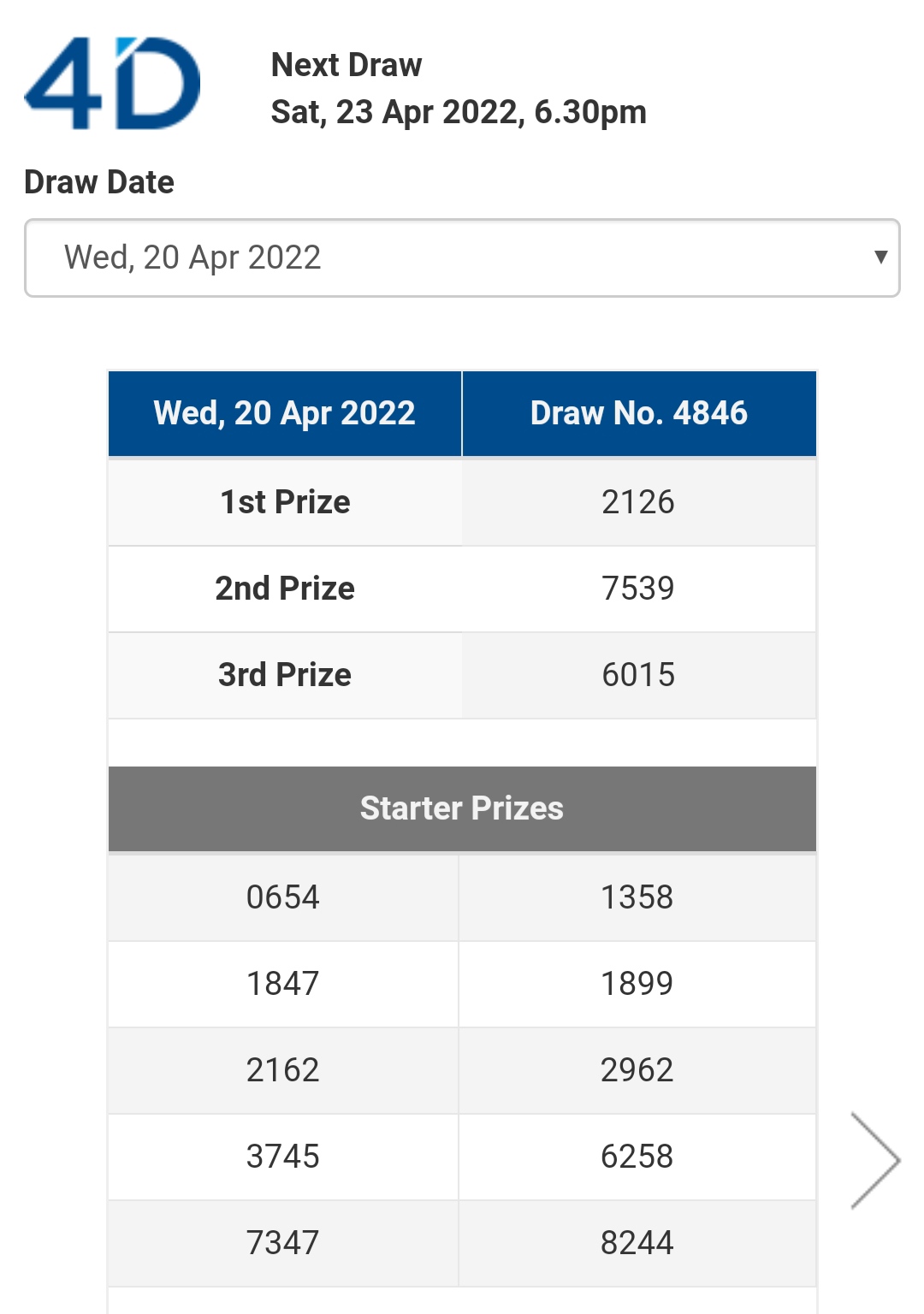This screenshot has width=924, height=1314.
Task: Click starter number 8244
Action: 637,1243
